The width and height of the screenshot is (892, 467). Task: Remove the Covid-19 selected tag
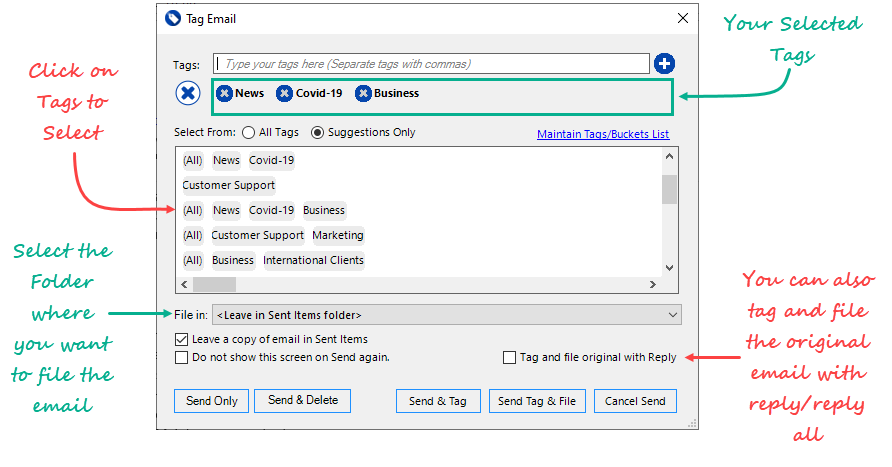click(284, 93)
